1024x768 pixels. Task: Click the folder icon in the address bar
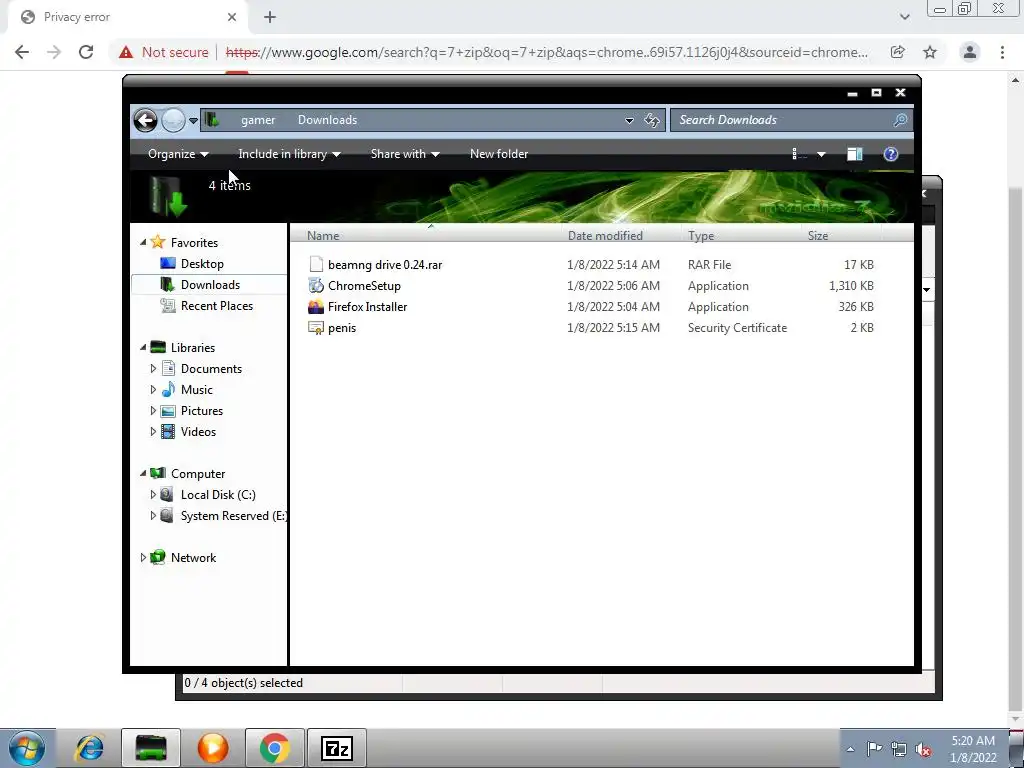(211, 120)
